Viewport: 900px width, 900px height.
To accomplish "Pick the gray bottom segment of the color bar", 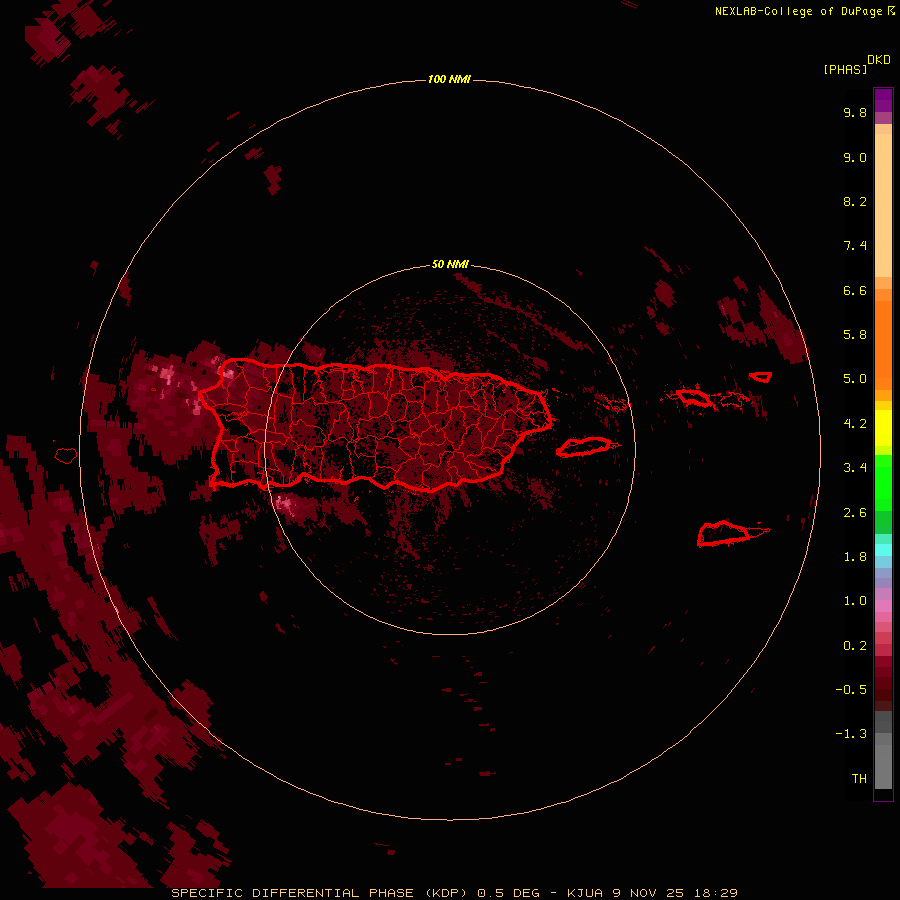I will coord(883,766).
